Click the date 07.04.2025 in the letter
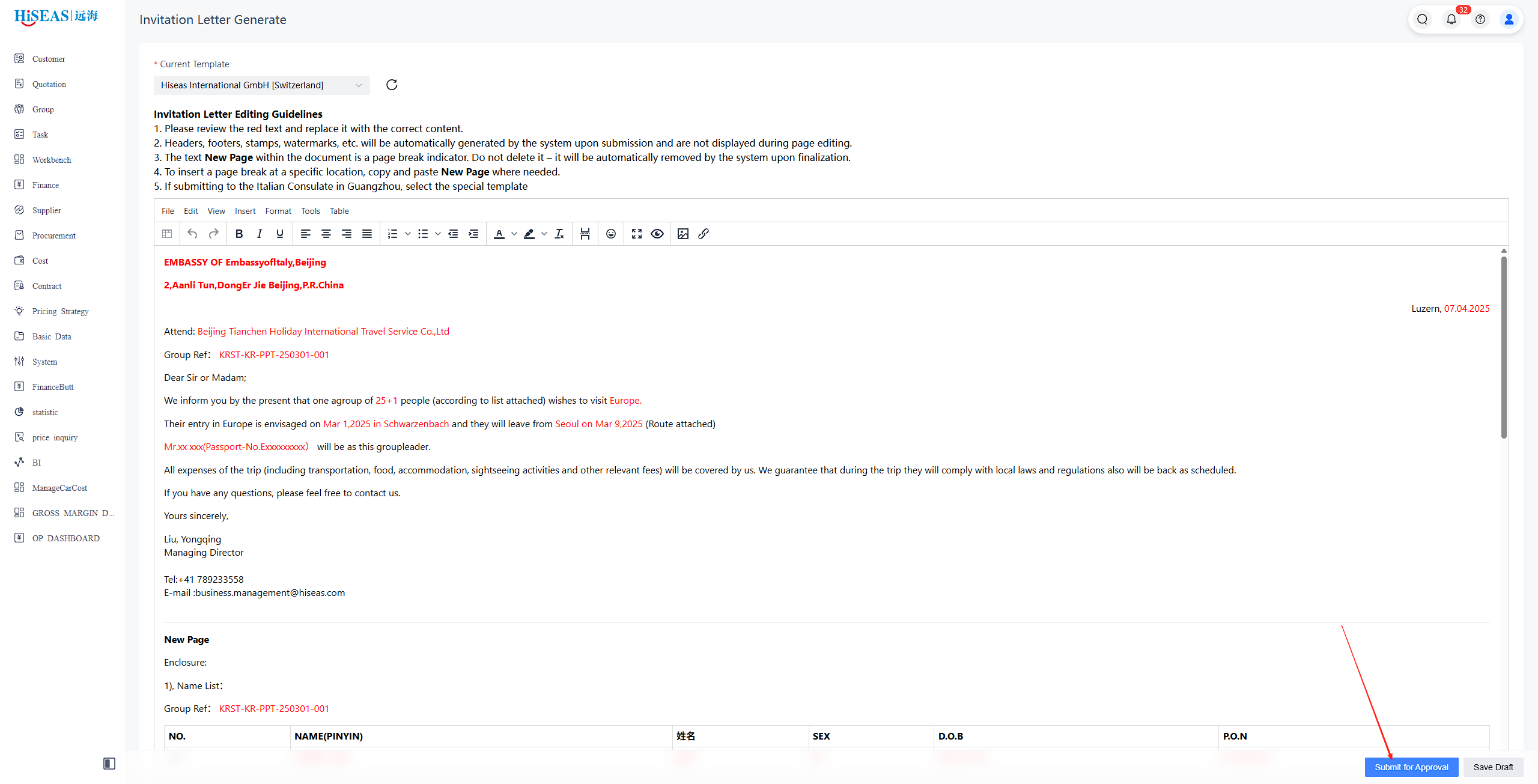This screenshot has width=1538, height=784. click(1467, 309)
